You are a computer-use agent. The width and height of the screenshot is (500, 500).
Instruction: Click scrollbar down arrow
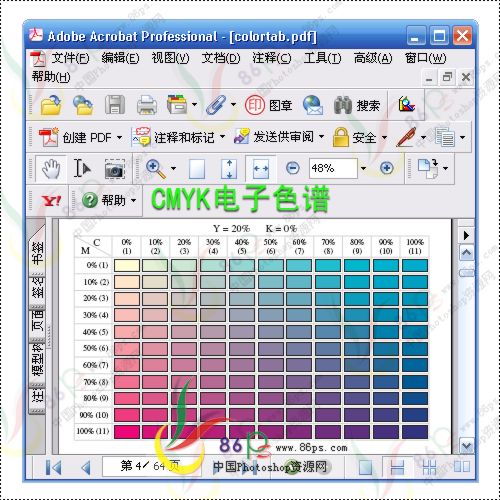coord(466,446)
